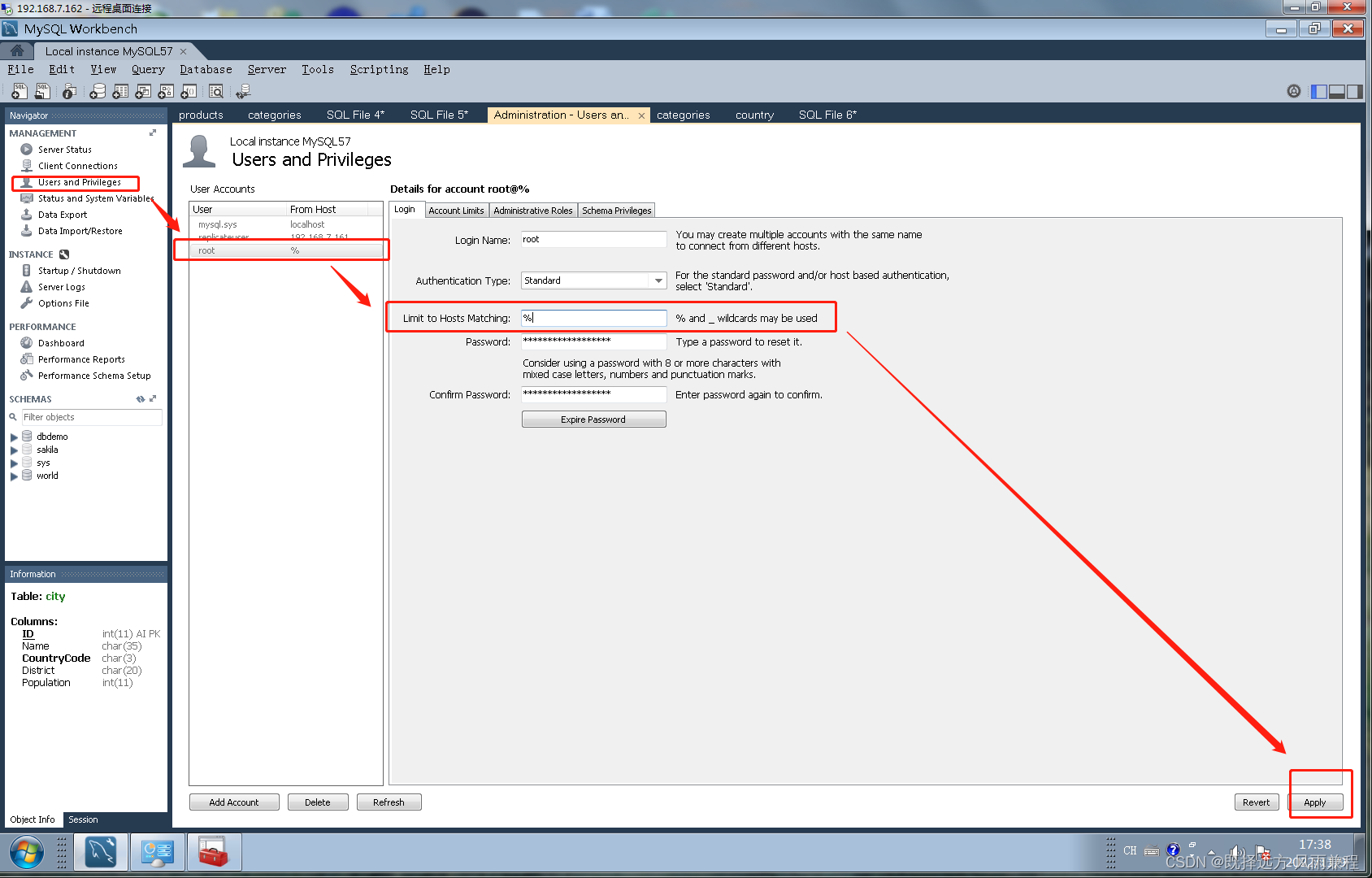
Task: Open the schema inspector toolbar icon
Action: (70, 91)
